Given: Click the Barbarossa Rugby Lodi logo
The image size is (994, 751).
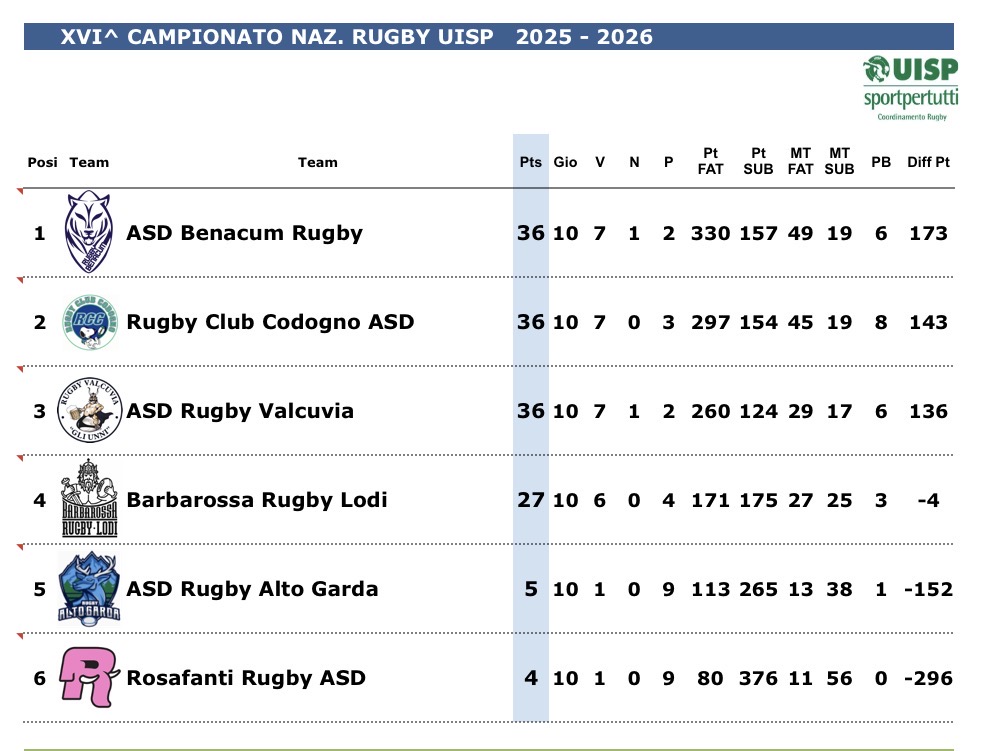Looking at the screenshot, I should [89, 498].
